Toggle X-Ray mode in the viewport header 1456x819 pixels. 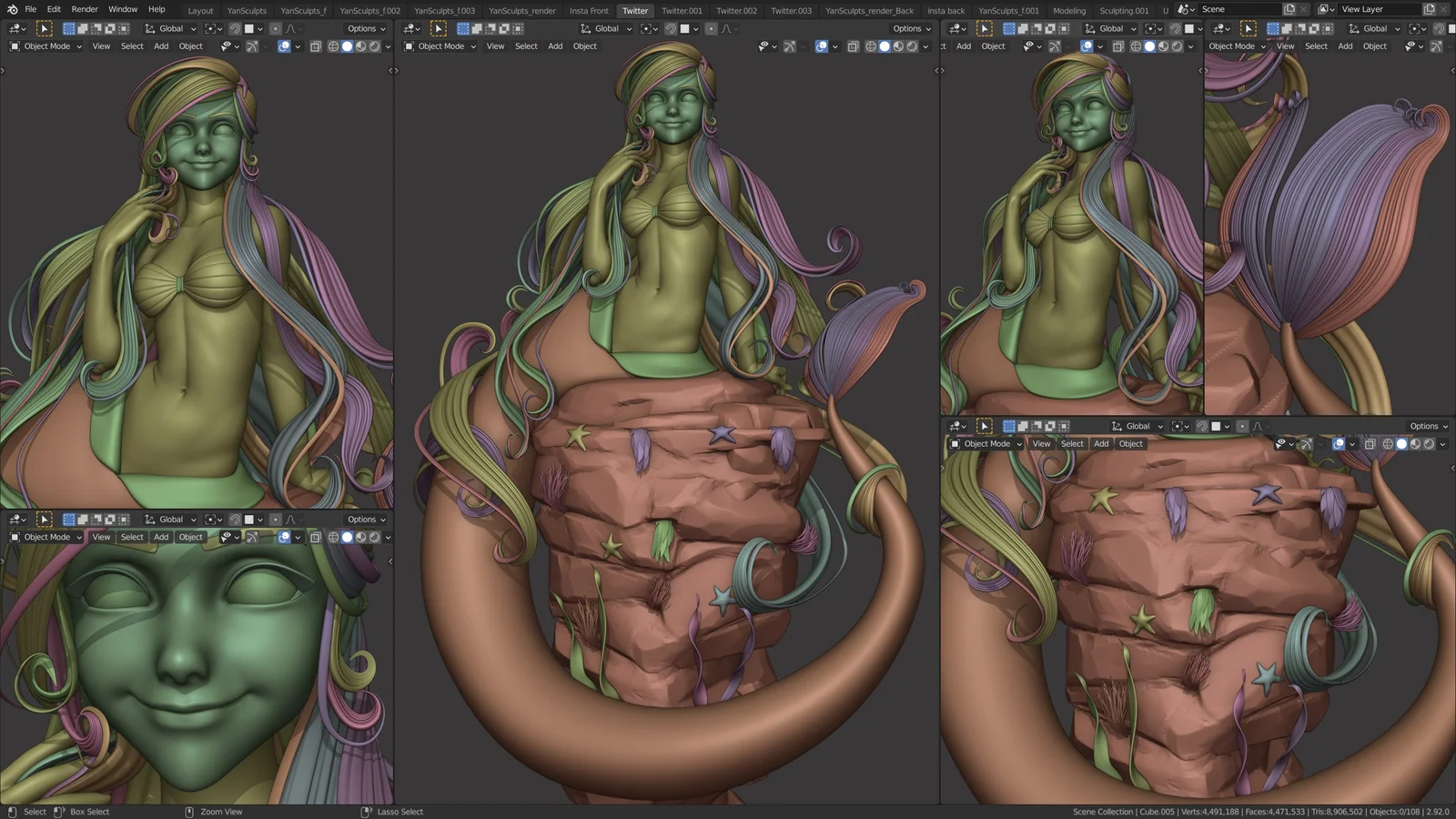tap(315, 46)
